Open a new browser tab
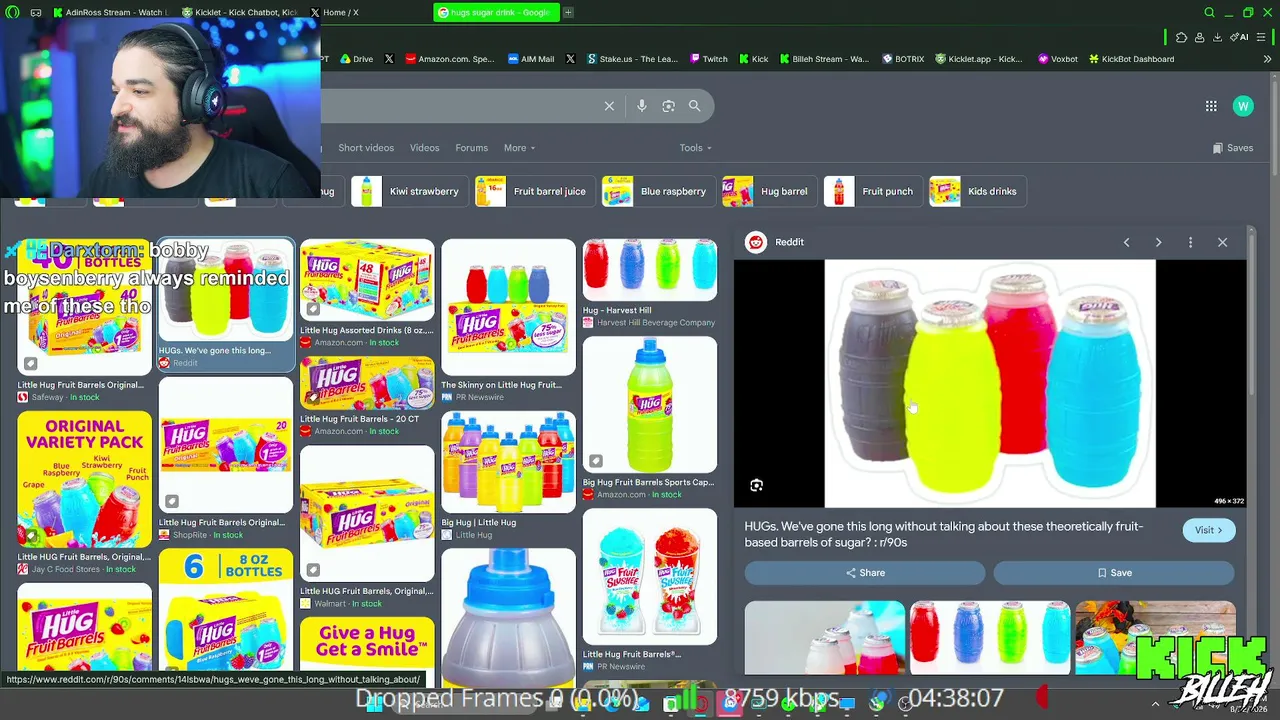Screen dimensions: 1280x720 (568, 12)
